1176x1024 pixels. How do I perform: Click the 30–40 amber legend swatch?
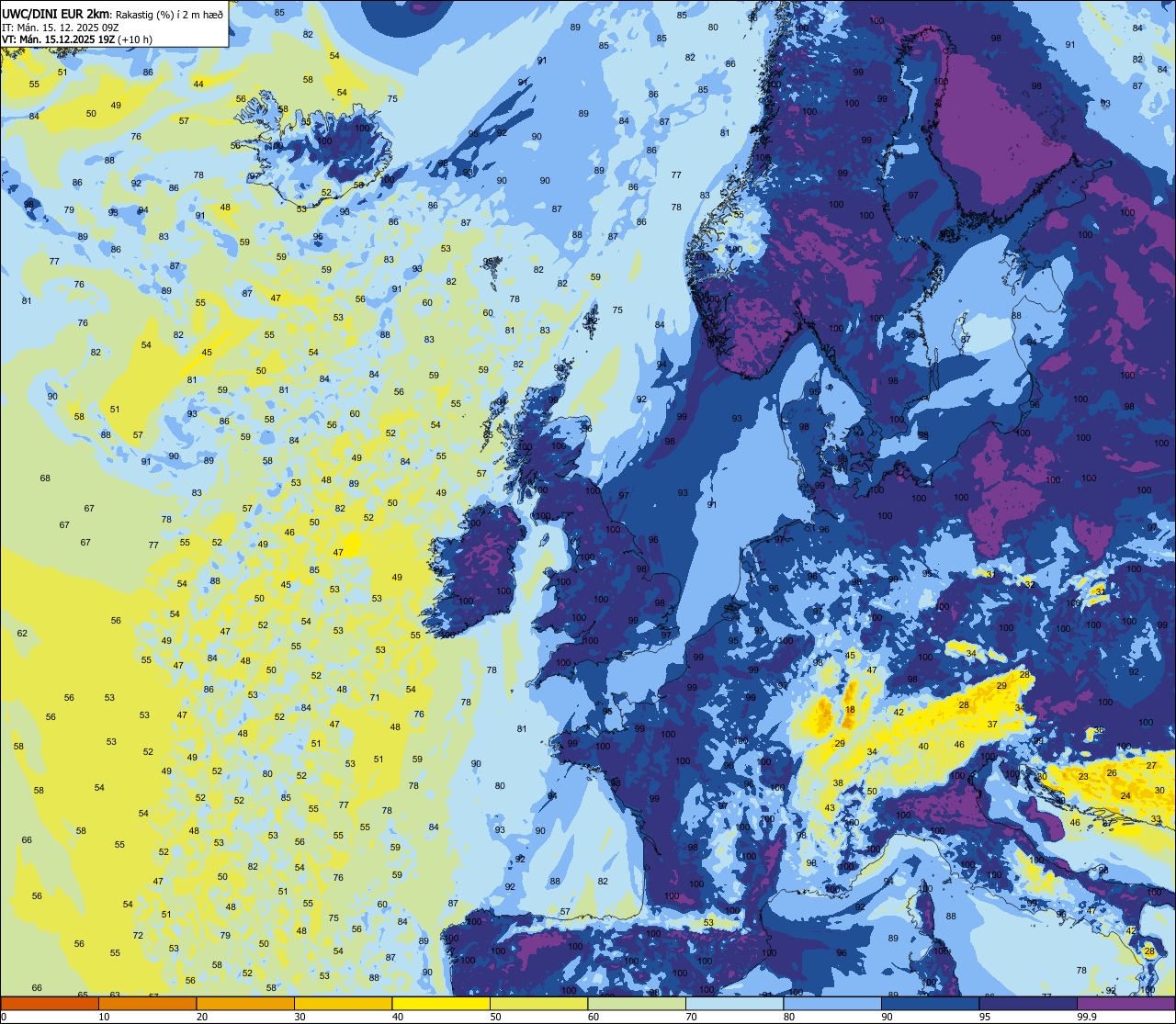point(343,1004)
